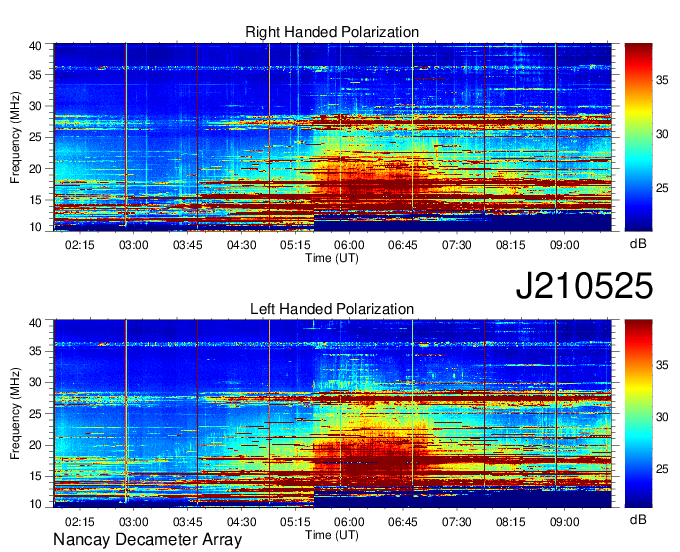Click the left-handed plot's color scale bar

pyautogui.click(x=638, y=414)
